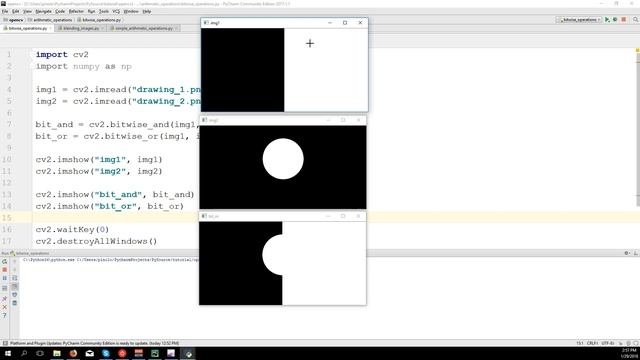The height and width of the screenshot is (360, 640).
Task: Select the opencv breadcrumb in navigation bar
Action: [13, 20]
